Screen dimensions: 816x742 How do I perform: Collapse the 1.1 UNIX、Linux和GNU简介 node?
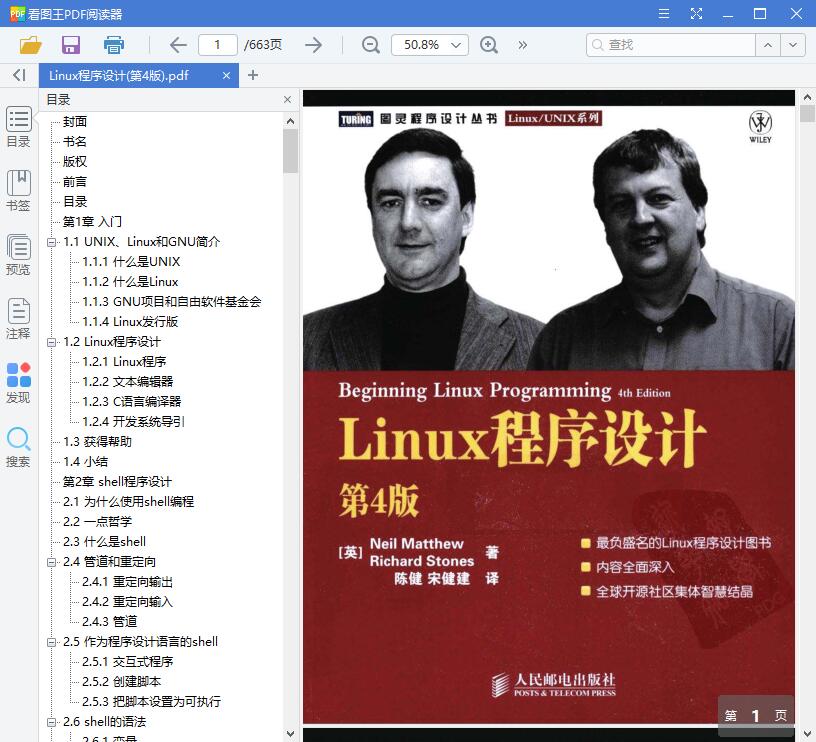tap(52, 242)
